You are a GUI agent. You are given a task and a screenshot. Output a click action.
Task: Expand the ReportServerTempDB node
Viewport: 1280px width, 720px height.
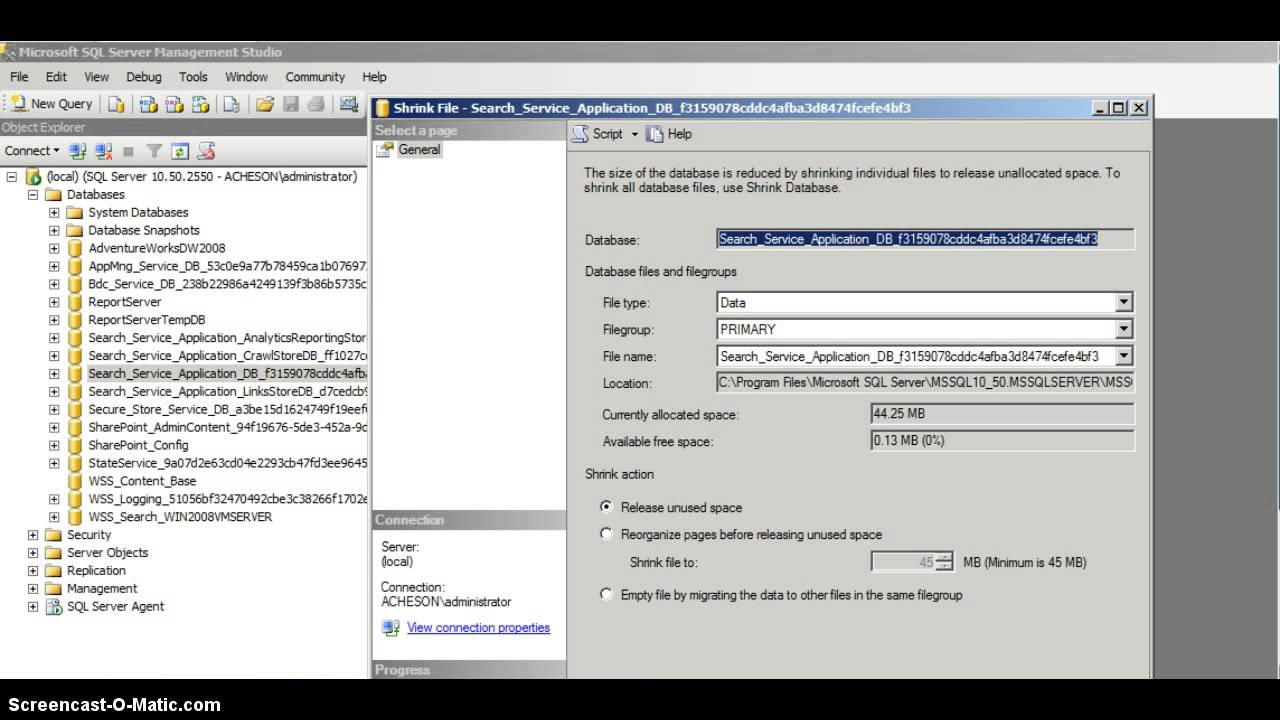54,320
